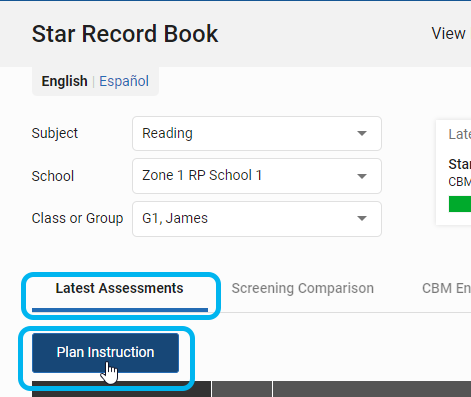Viewport: 471px width, 397px height.
Task: Open the Class or Group dropdown showing G1, James
Action: [x=257, y=219]
